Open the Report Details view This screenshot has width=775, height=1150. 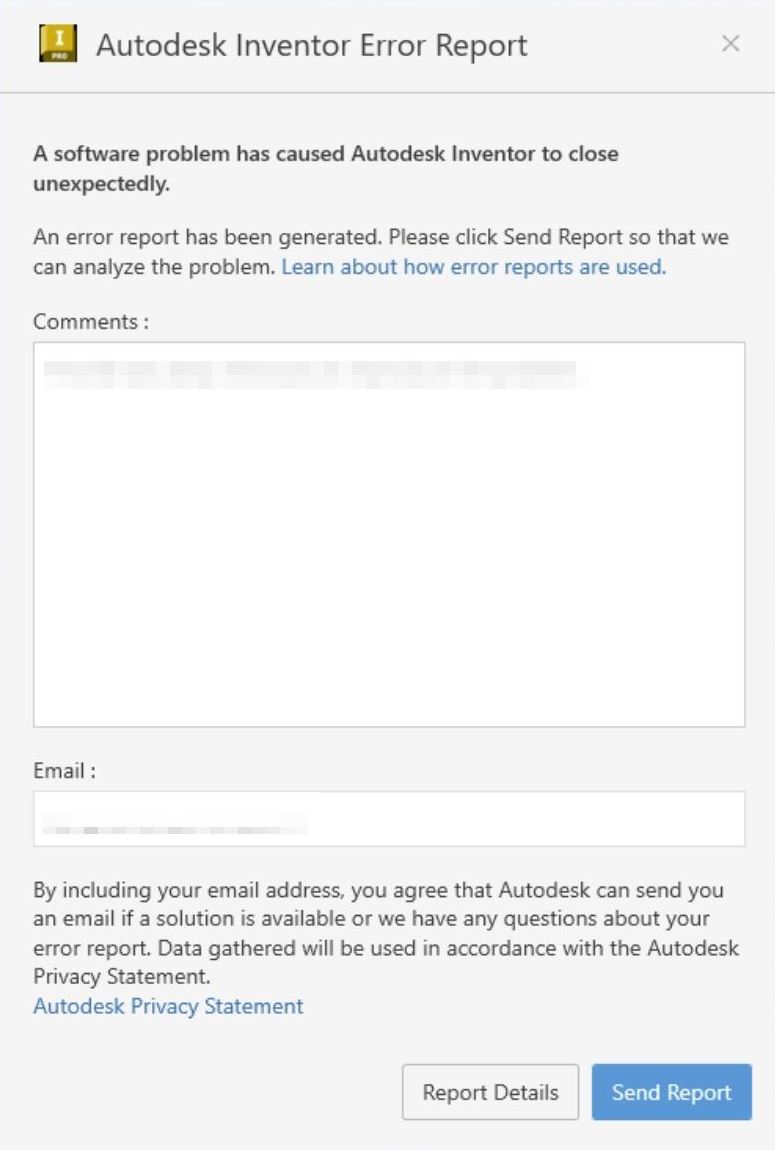tap(490, 1092)
